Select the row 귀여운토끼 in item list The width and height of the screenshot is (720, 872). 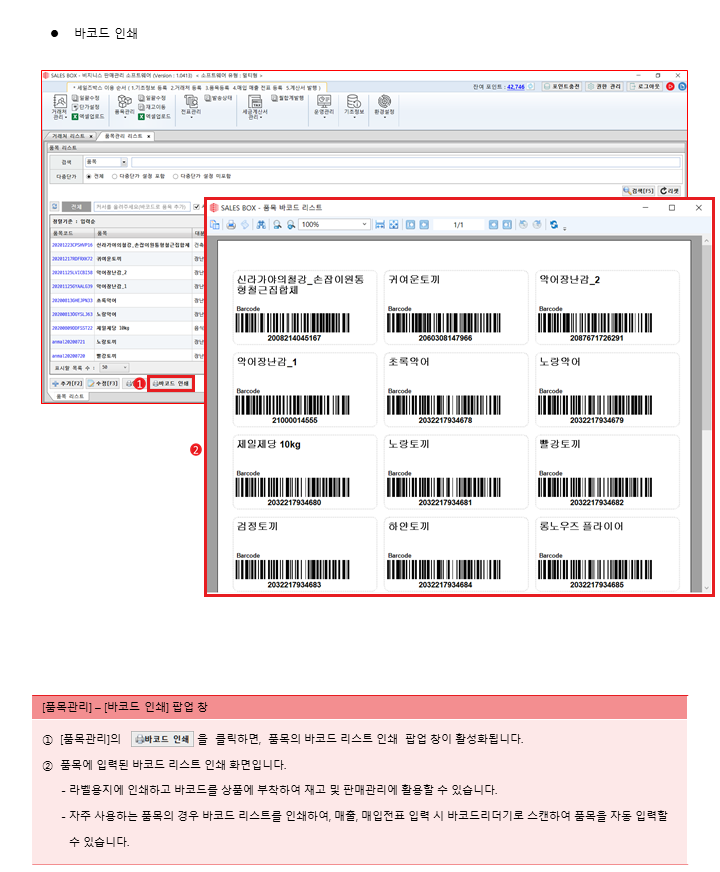click(128, 259)
